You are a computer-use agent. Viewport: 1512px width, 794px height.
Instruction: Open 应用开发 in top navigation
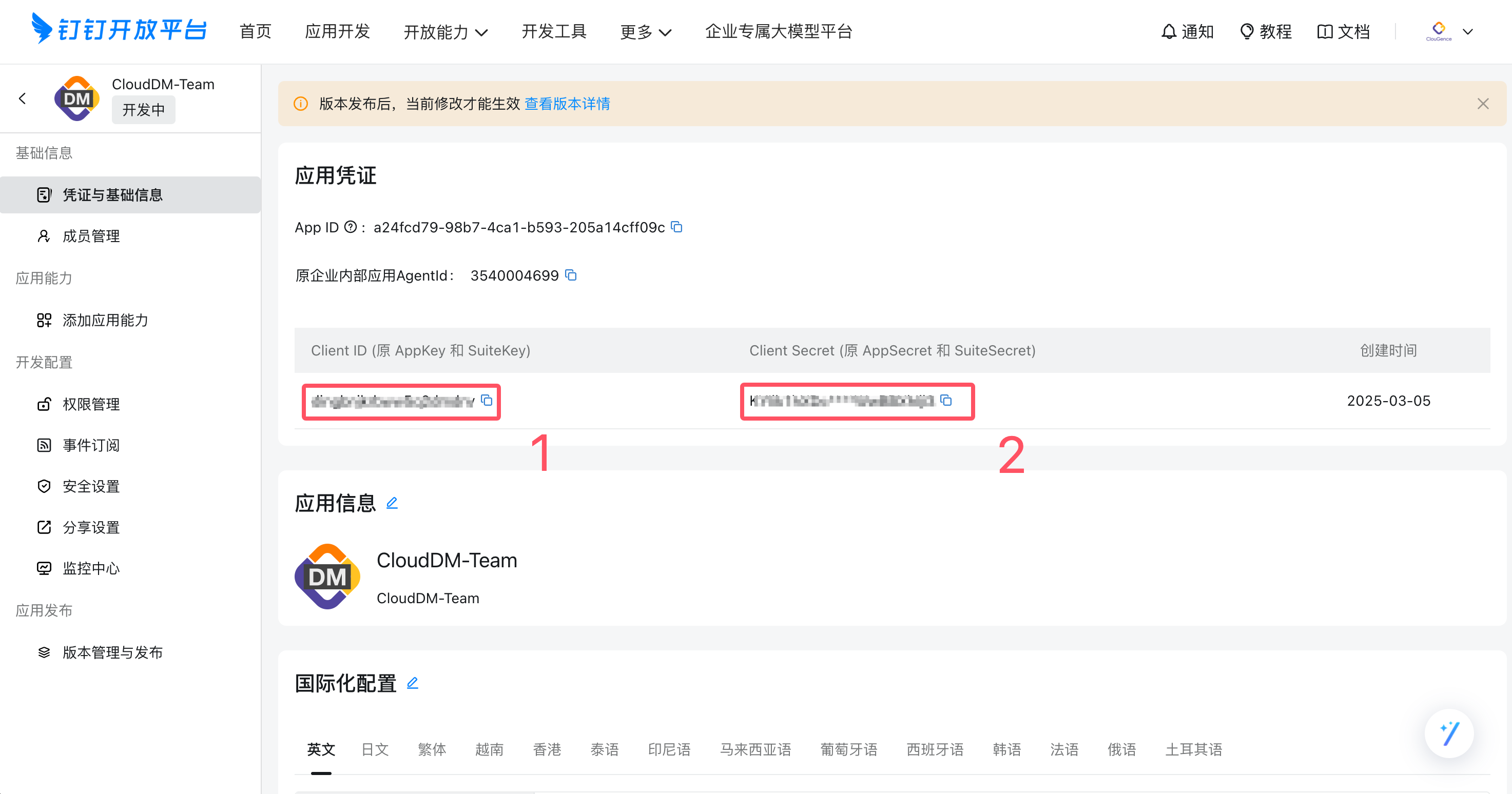[337, 32]
